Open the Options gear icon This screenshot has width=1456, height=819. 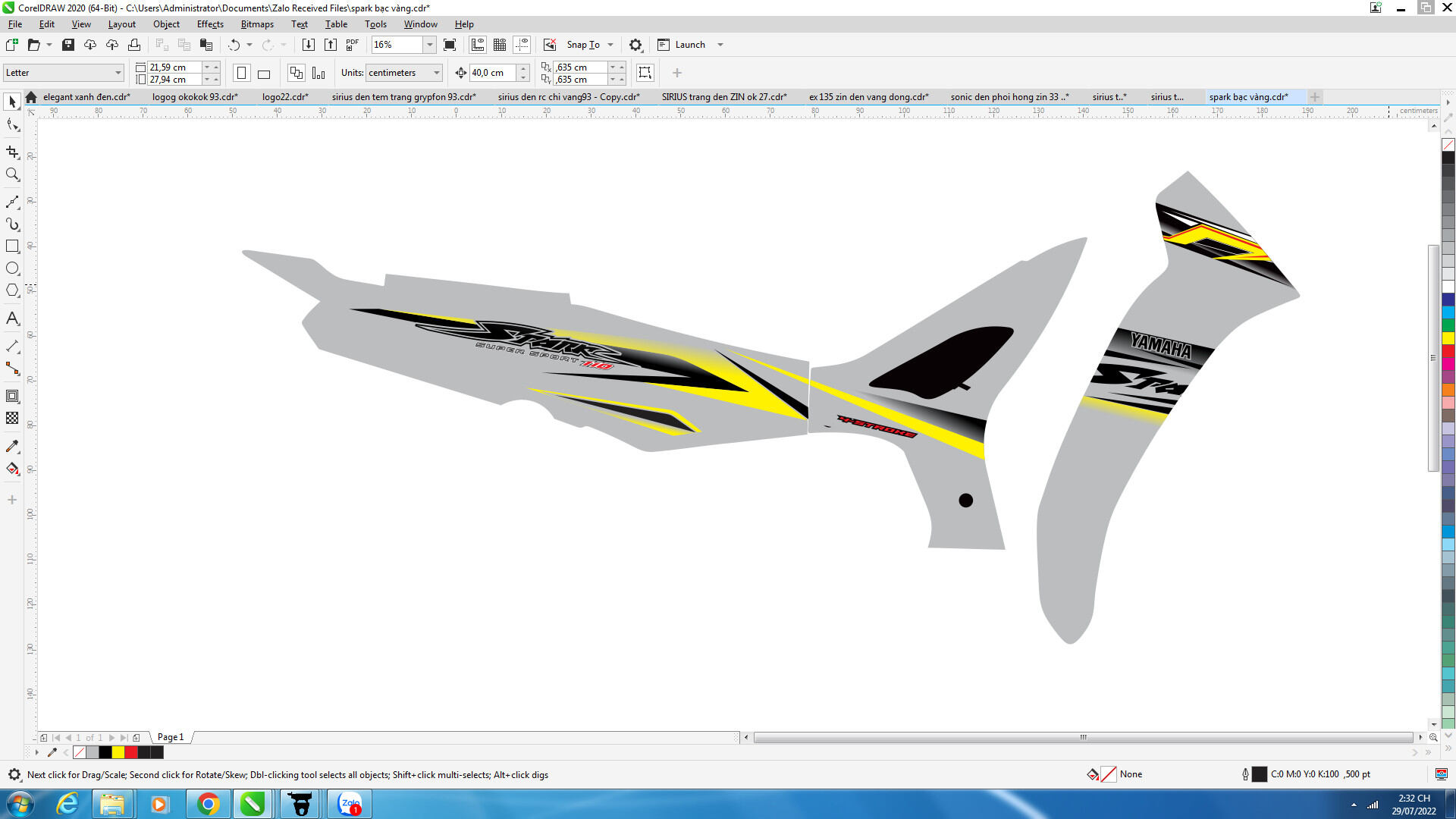635,45
